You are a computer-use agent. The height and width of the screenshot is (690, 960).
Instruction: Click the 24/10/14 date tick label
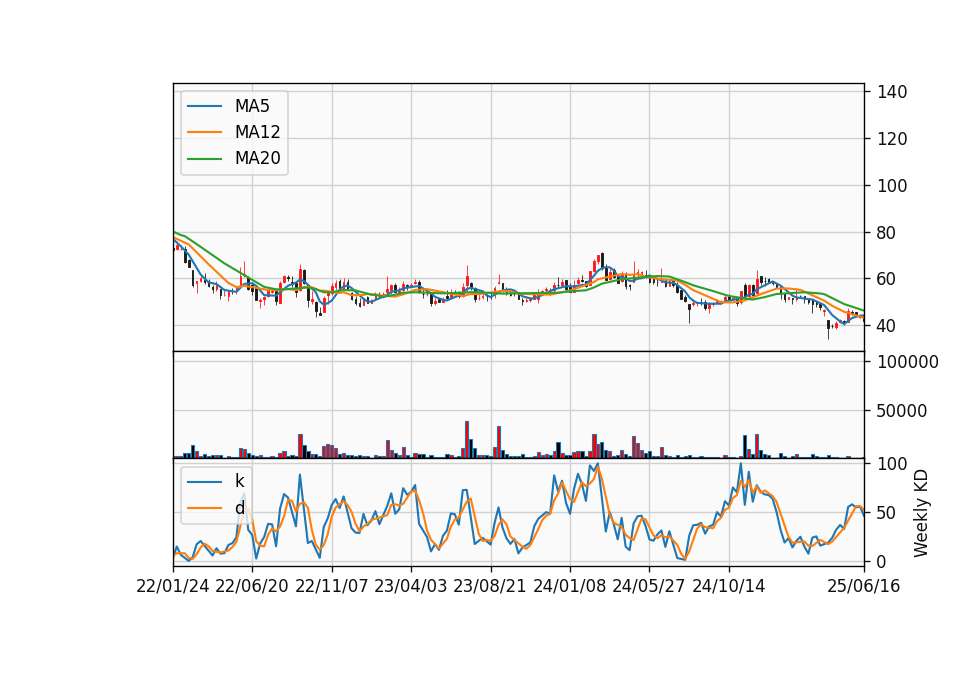(729, 586)
